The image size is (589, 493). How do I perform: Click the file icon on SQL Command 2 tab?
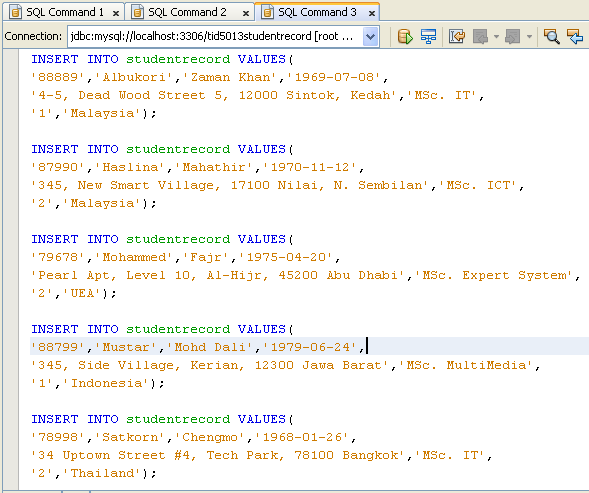pyautogui.click(x=137, y=12)
